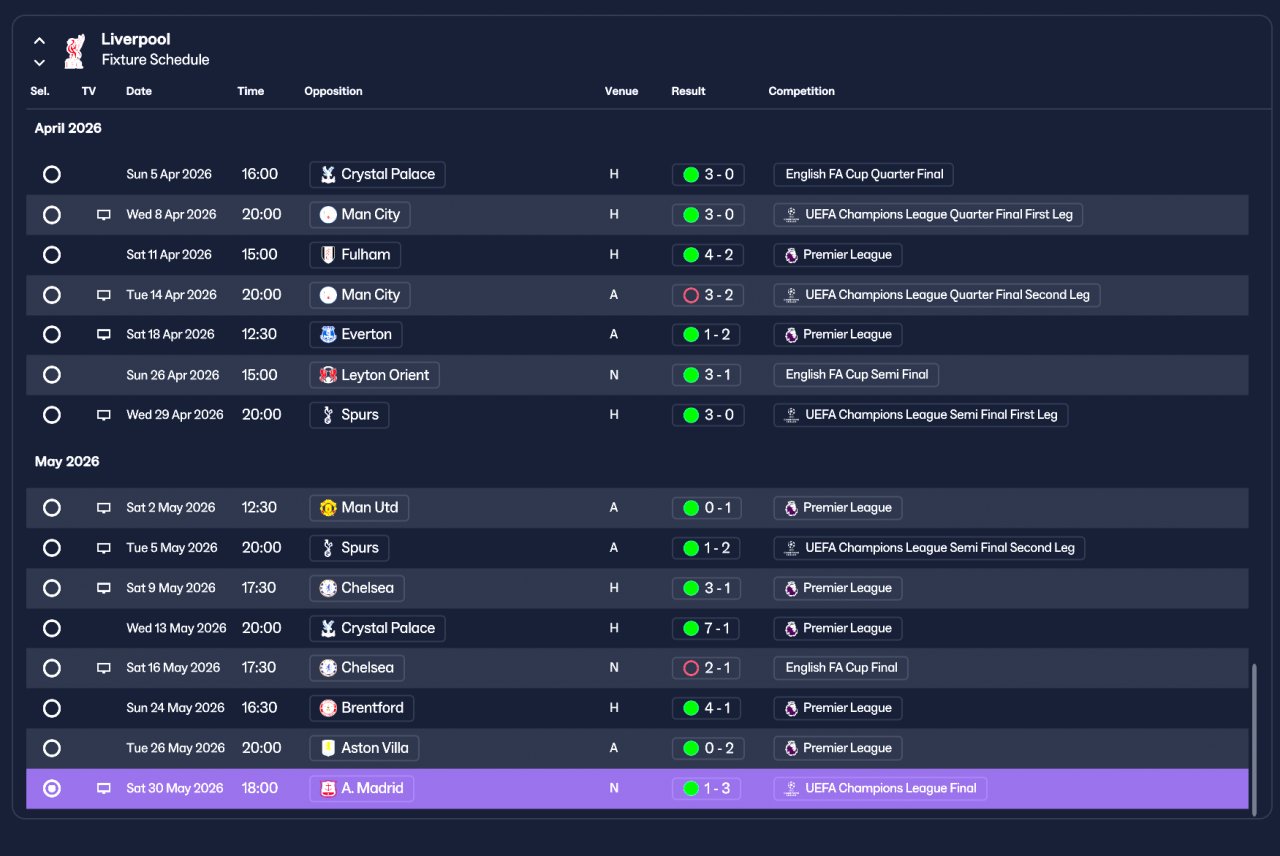Sort by Venue column header

(621, 91)
